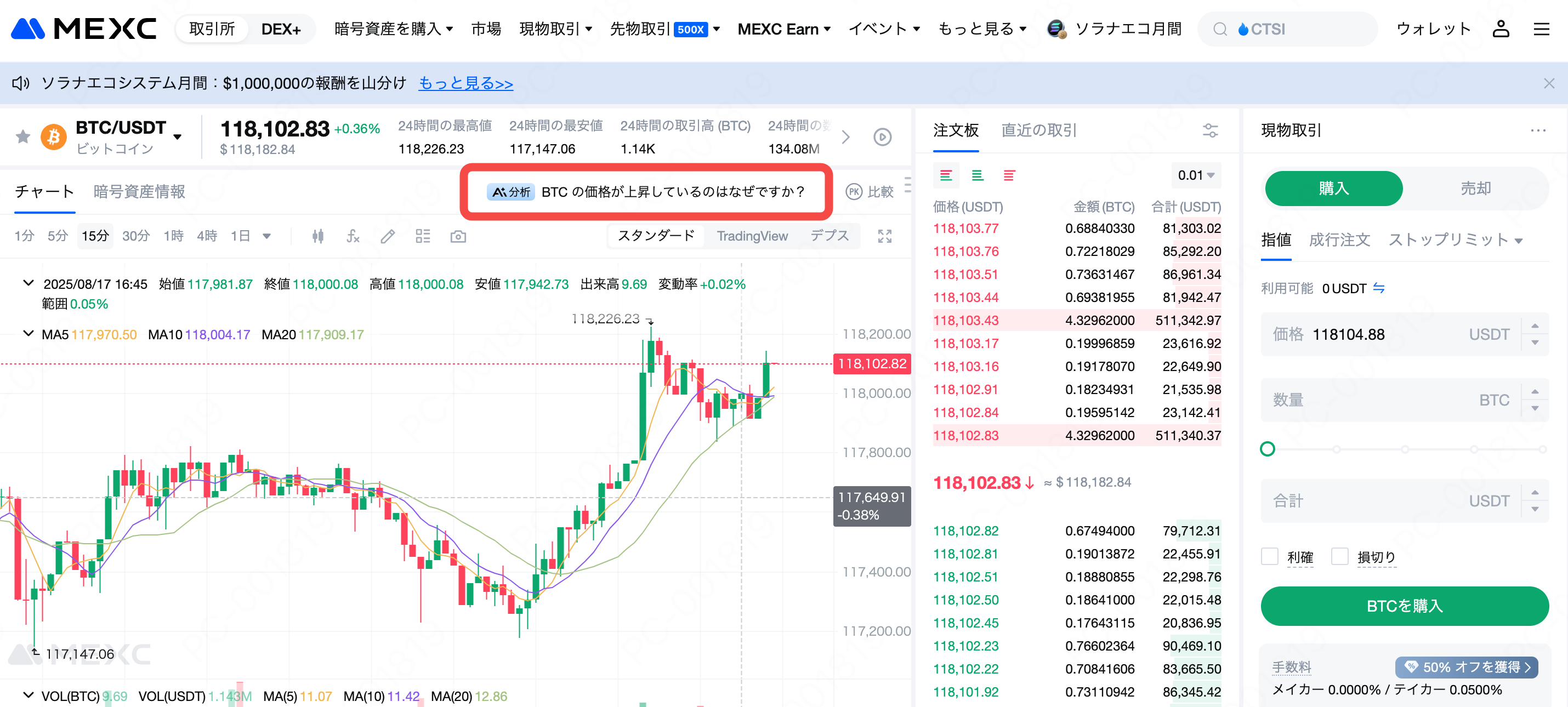Increase price with the up stepper arrow

pyautogui.click(x=1535, y=326)
